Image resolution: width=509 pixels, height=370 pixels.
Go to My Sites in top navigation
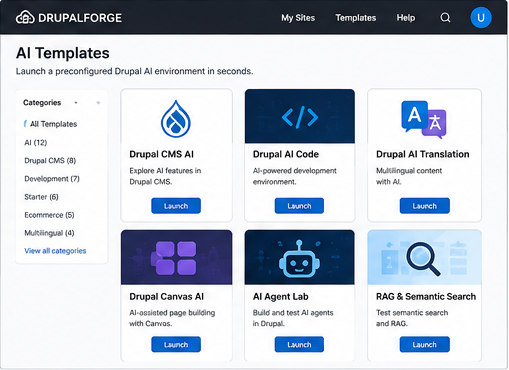coord(298,18)
